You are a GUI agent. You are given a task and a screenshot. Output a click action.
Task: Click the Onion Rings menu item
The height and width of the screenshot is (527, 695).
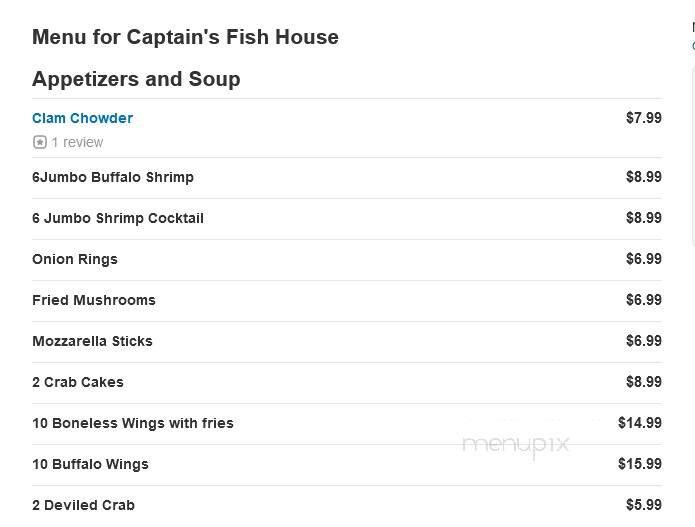(75, 259)
